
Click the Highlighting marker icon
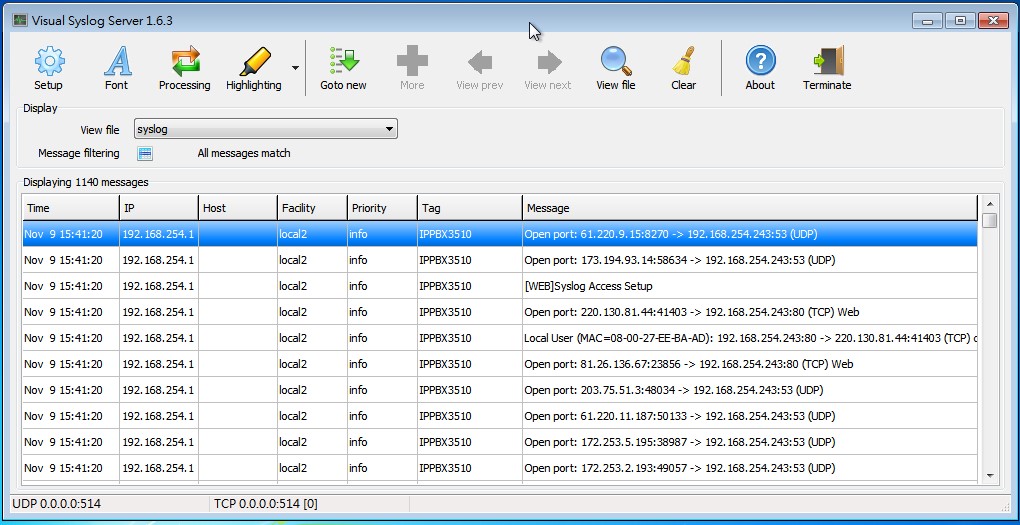tap(254, 63)
